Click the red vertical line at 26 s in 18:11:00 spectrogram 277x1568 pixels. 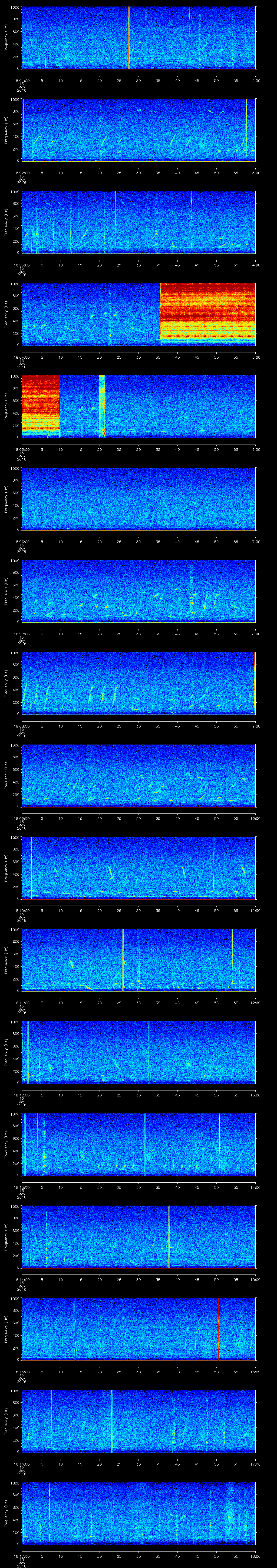coord(123,959)
